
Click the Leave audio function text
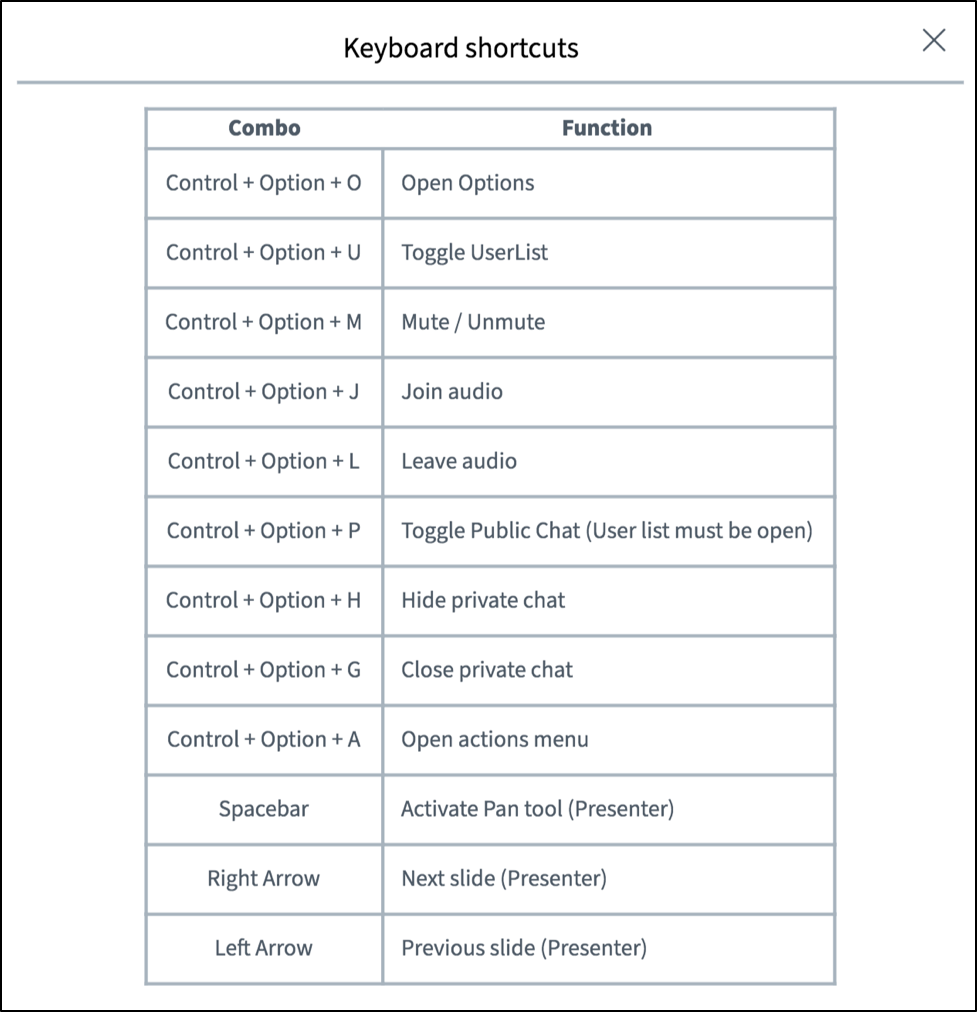click(x=459, y=461)
